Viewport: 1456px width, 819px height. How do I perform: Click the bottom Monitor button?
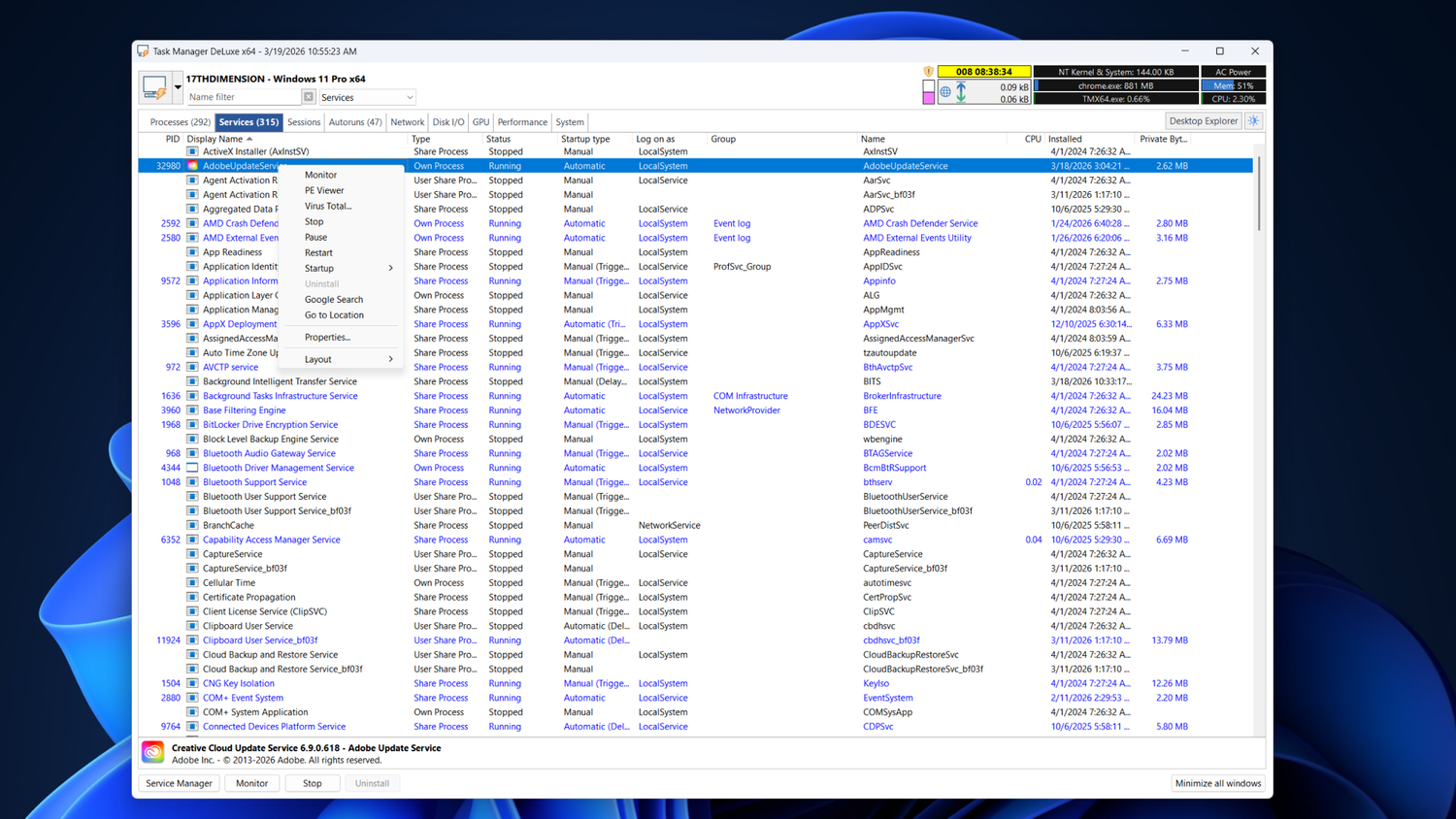click(251, 783)
